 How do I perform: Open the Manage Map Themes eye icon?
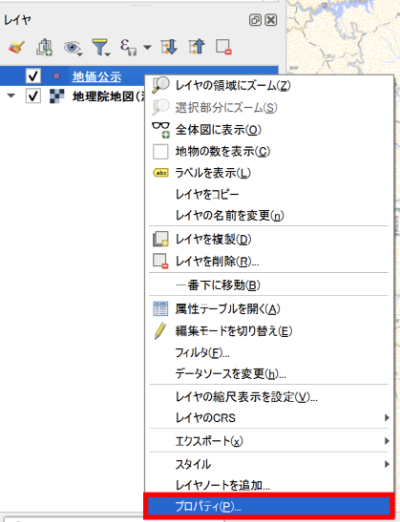click(x=72, y=47)
